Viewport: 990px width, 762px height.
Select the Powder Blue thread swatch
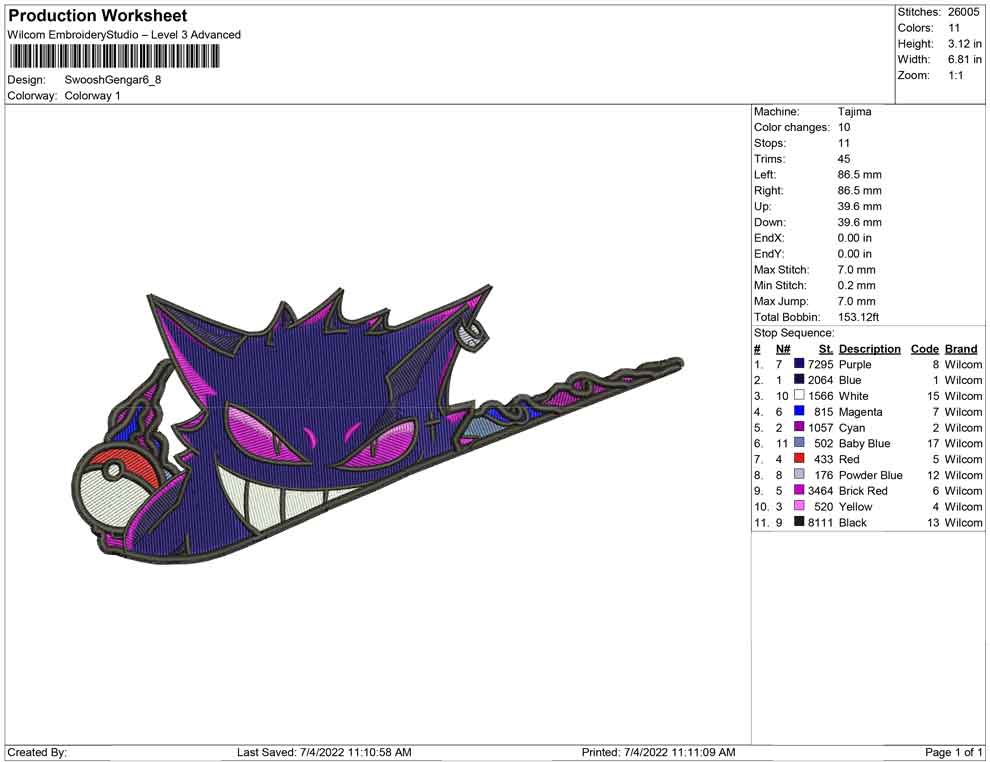coord(799,474)
